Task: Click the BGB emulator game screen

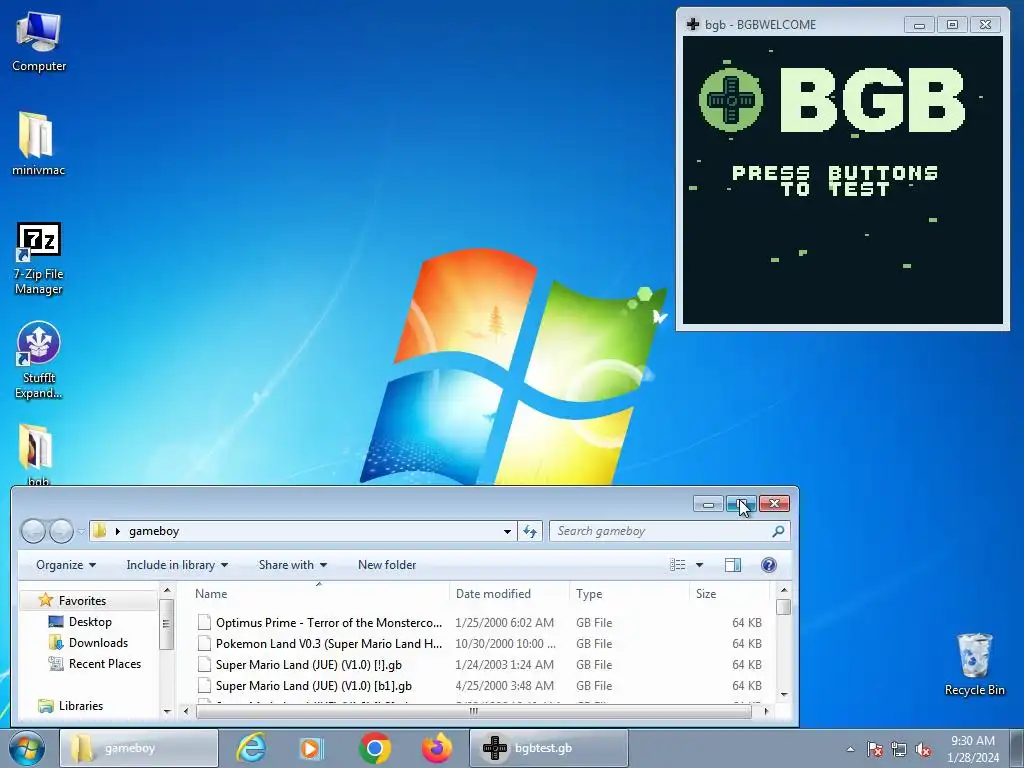Action: pos(842,180)
